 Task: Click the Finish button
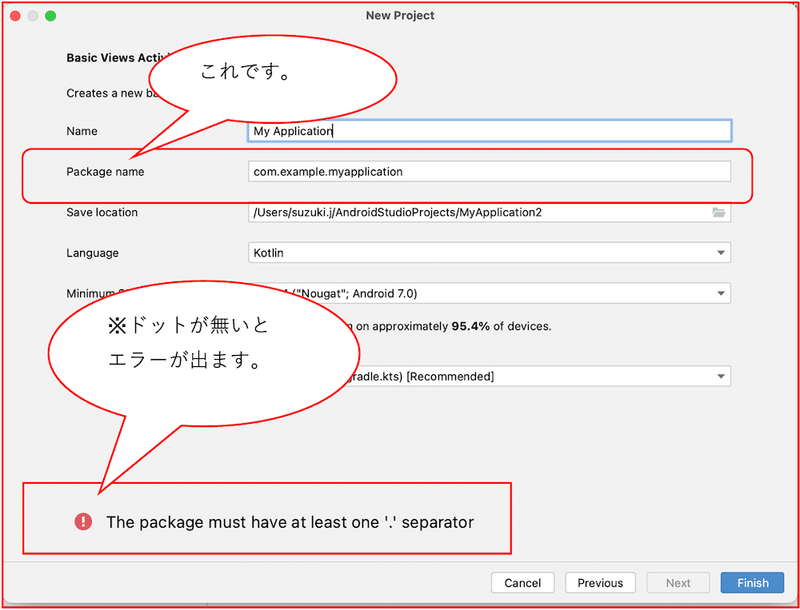(753, 583)
